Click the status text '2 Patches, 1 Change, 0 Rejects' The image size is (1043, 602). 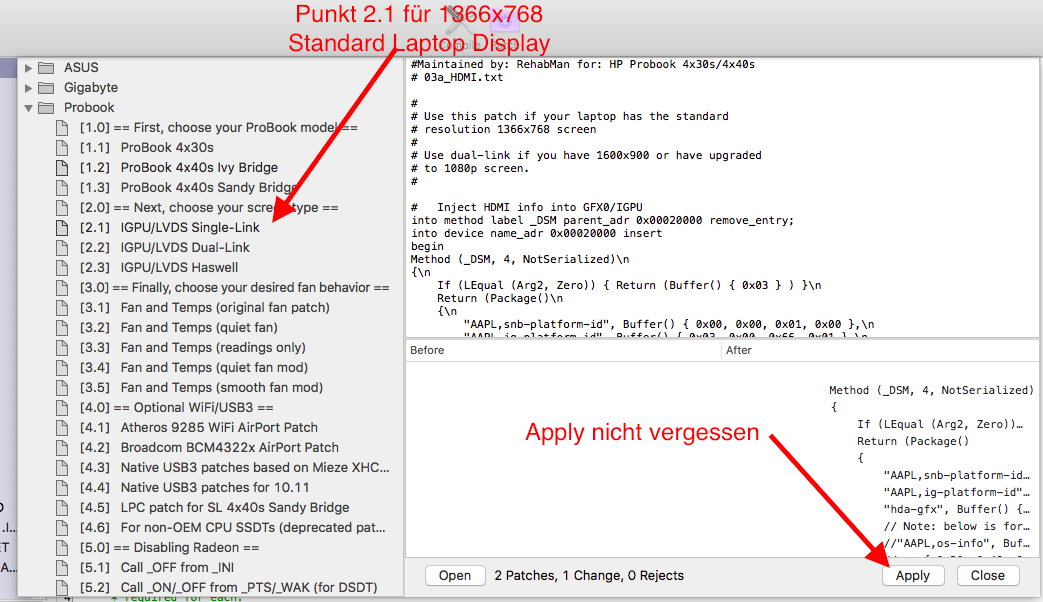click(589, 575)
